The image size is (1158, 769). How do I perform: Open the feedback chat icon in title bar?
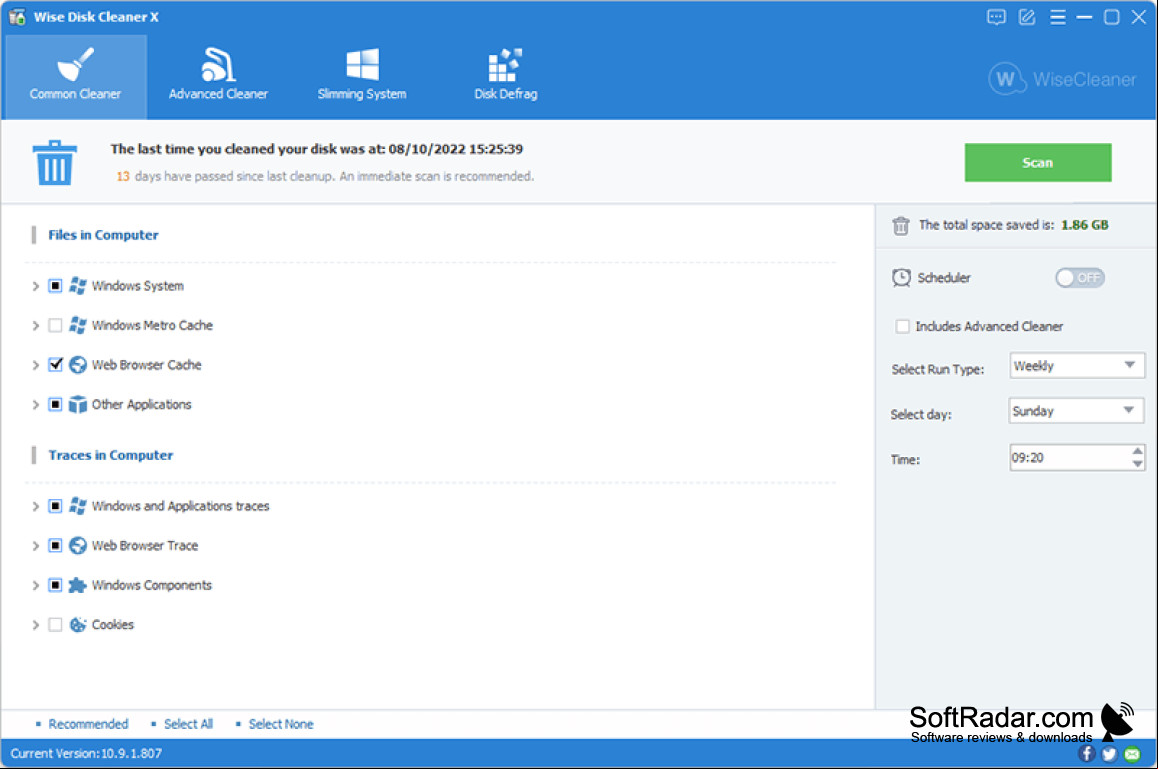[996, 17]
